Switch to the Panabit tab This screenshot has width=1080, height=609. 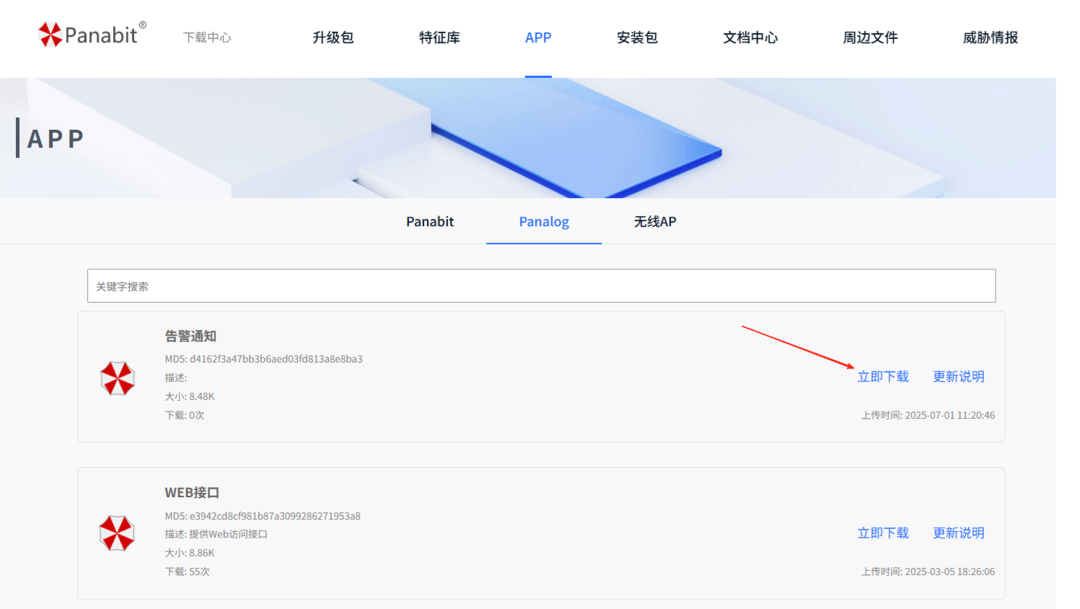pyautogui.click(x=430, y=221)
